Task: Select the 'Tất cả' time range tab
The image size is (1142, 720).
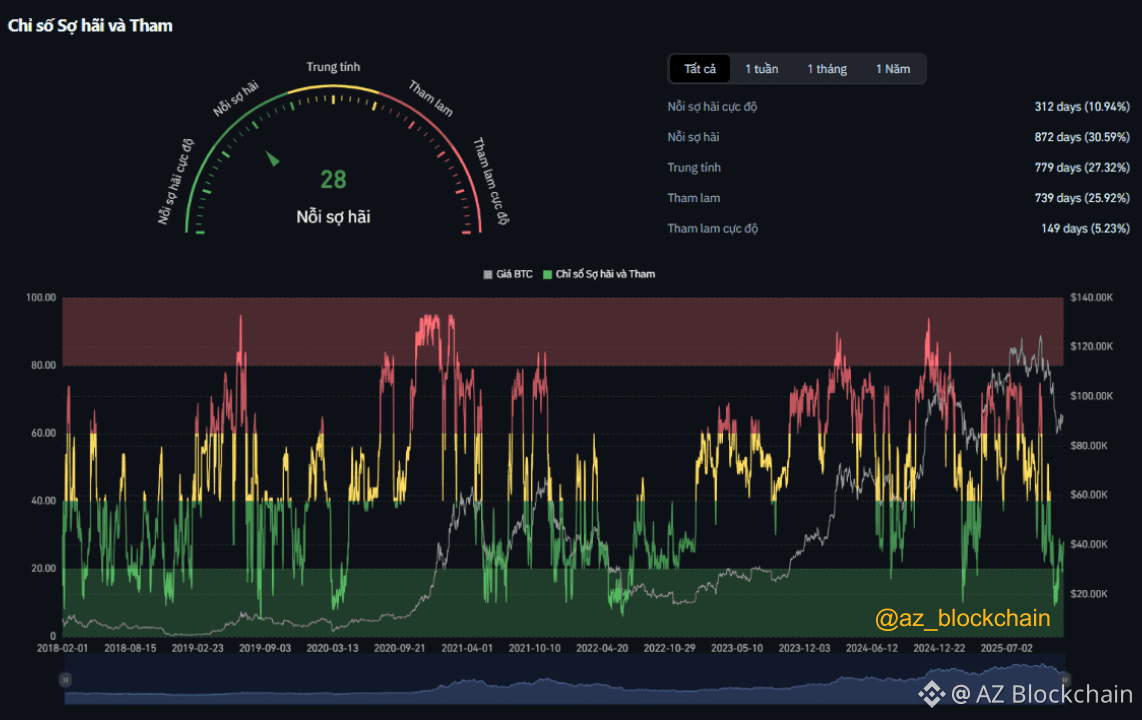Action: (700, 69)
